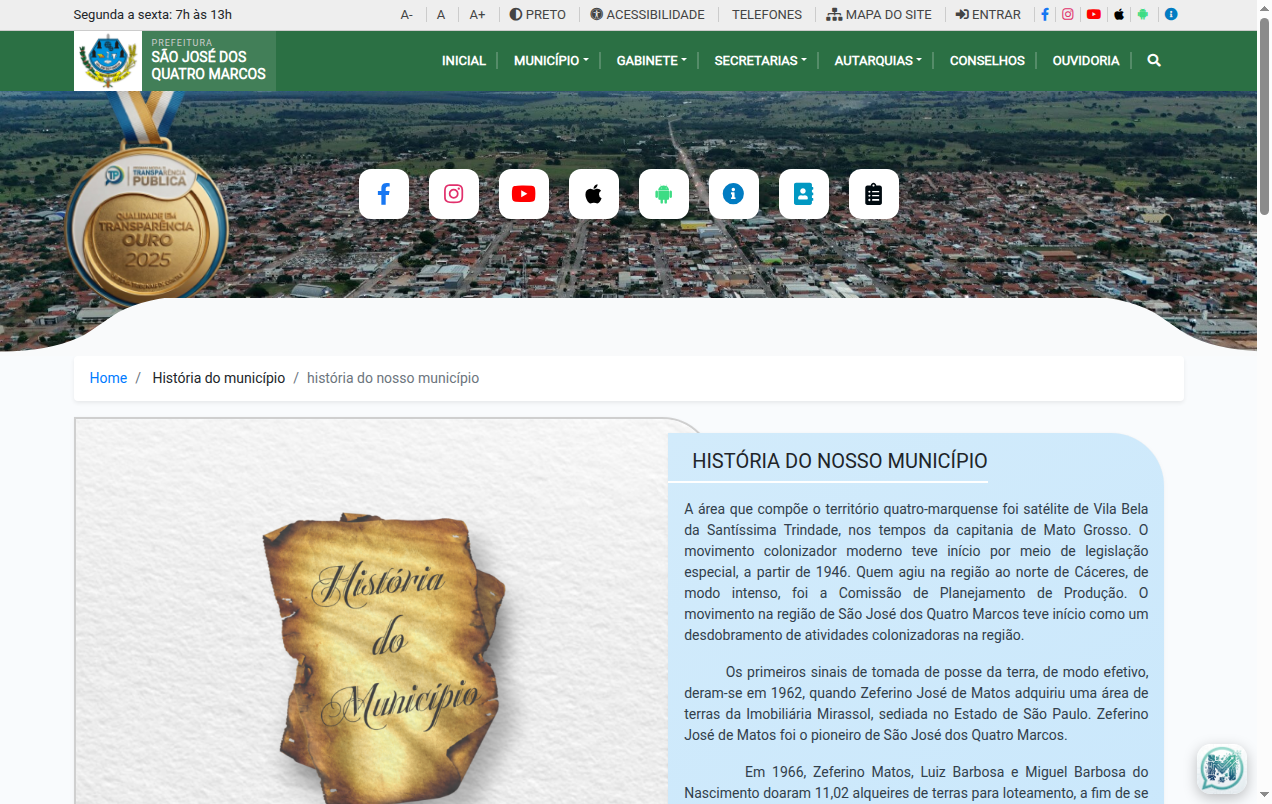
Task: Click the contact book button on banner
Action: coord(804,194)
